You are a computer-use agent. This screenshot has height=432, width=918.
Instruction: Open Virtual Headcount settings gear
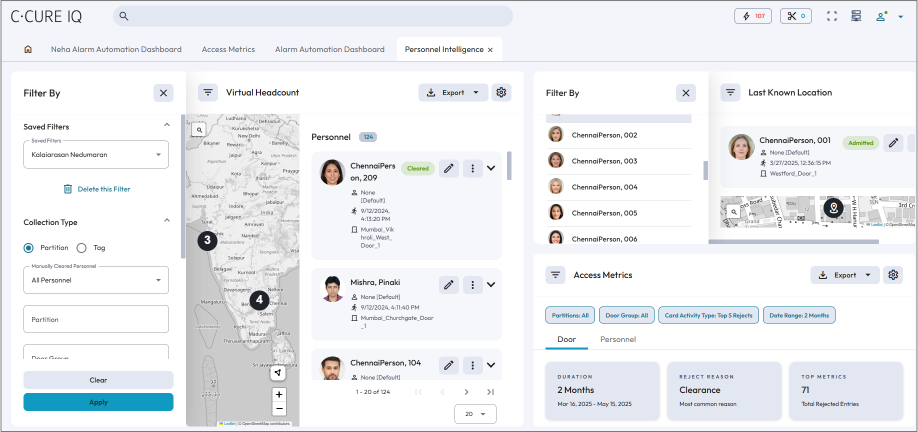pos(502,92)
